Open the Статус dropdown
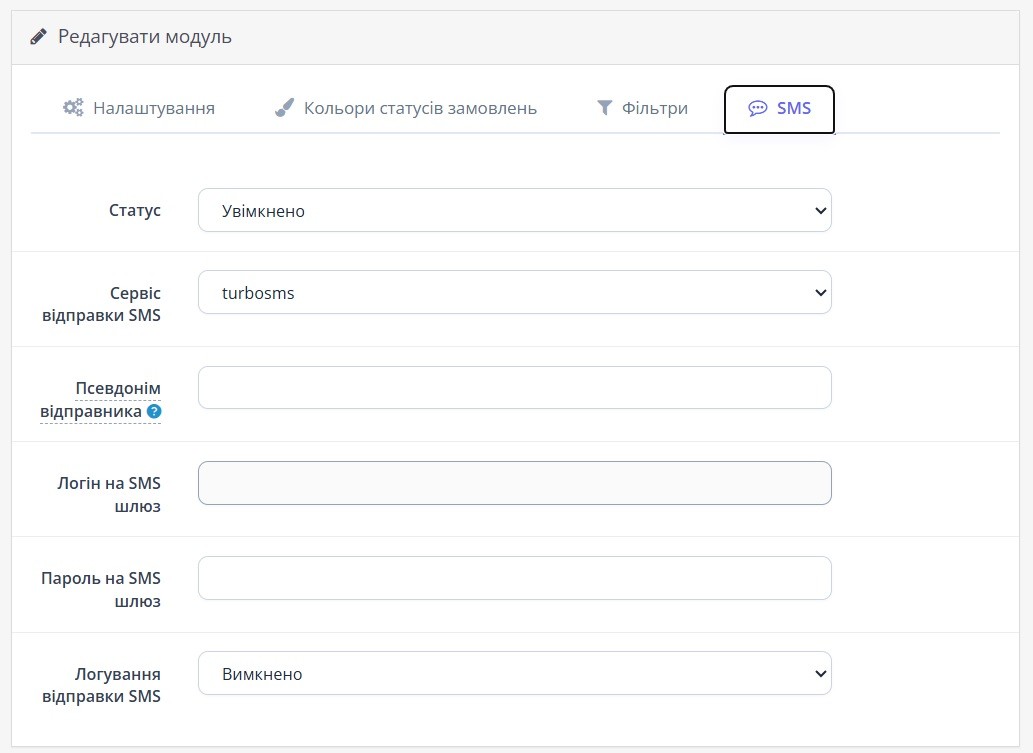Viewport: 1033px width, 753px height. [x=515, y=210]
